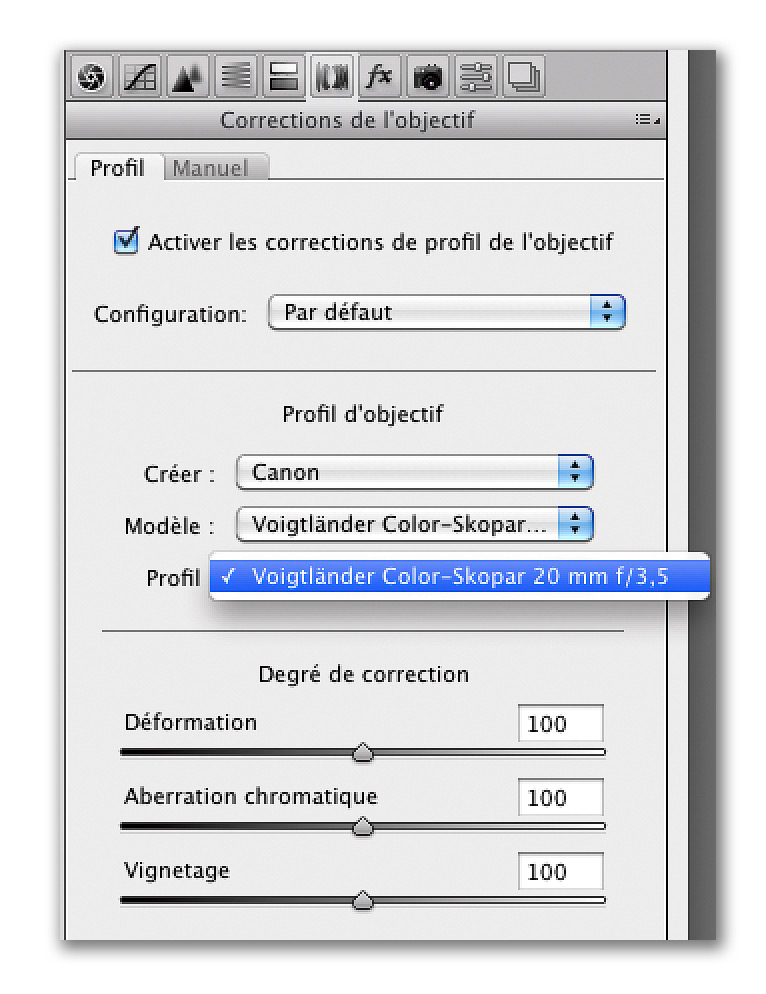Screen dimensions: 766x994
Task: Open the panel options menu button
Action: point(647,119)
